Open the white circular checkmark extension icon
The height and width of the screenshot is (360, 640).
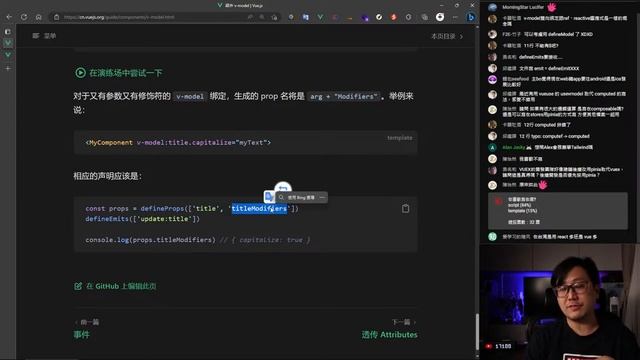pos(379,17)
